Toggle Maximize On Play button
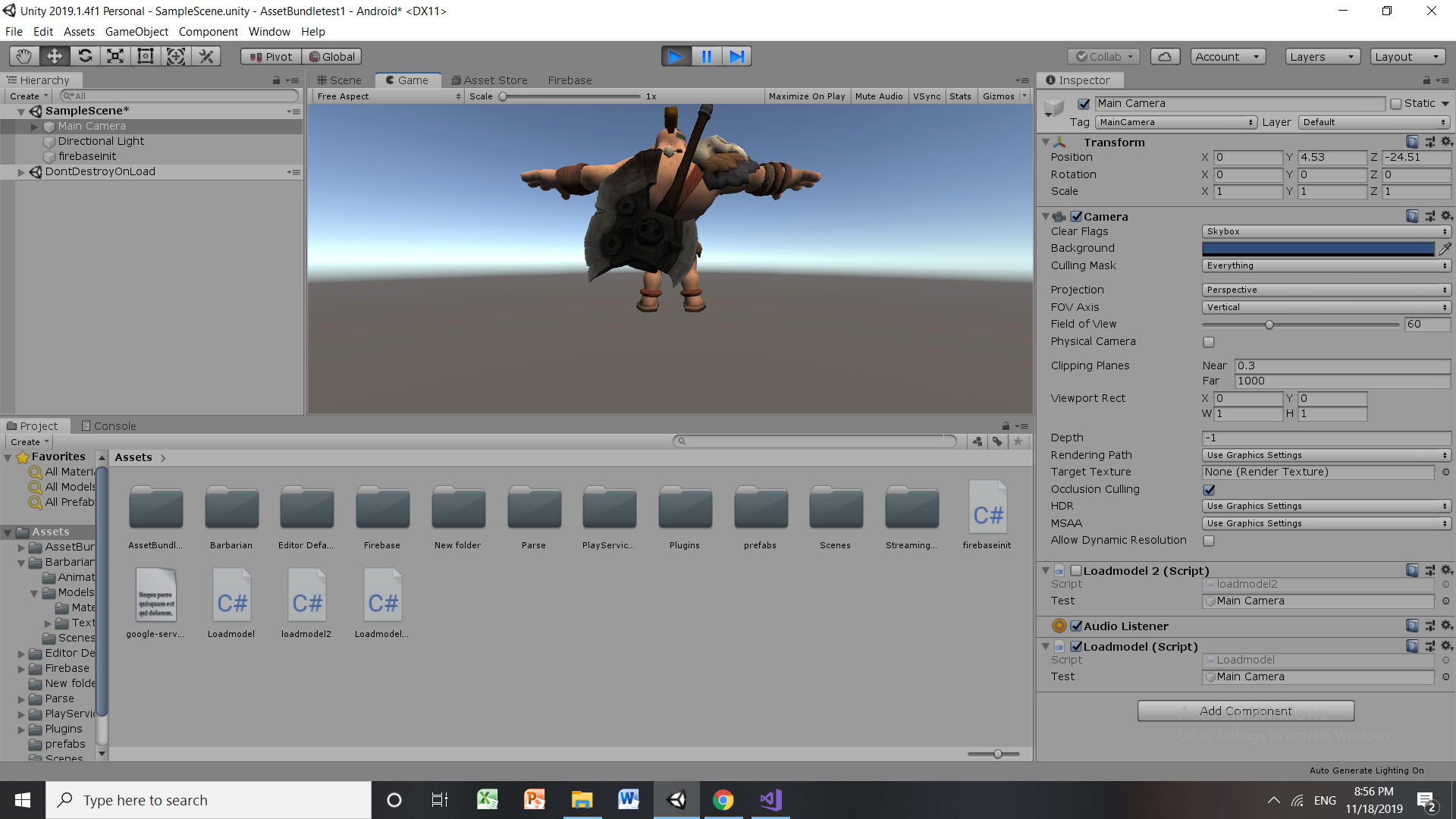Image resolution: width=1456 pixels, height=819 pixels. click(x=807, y=96)
